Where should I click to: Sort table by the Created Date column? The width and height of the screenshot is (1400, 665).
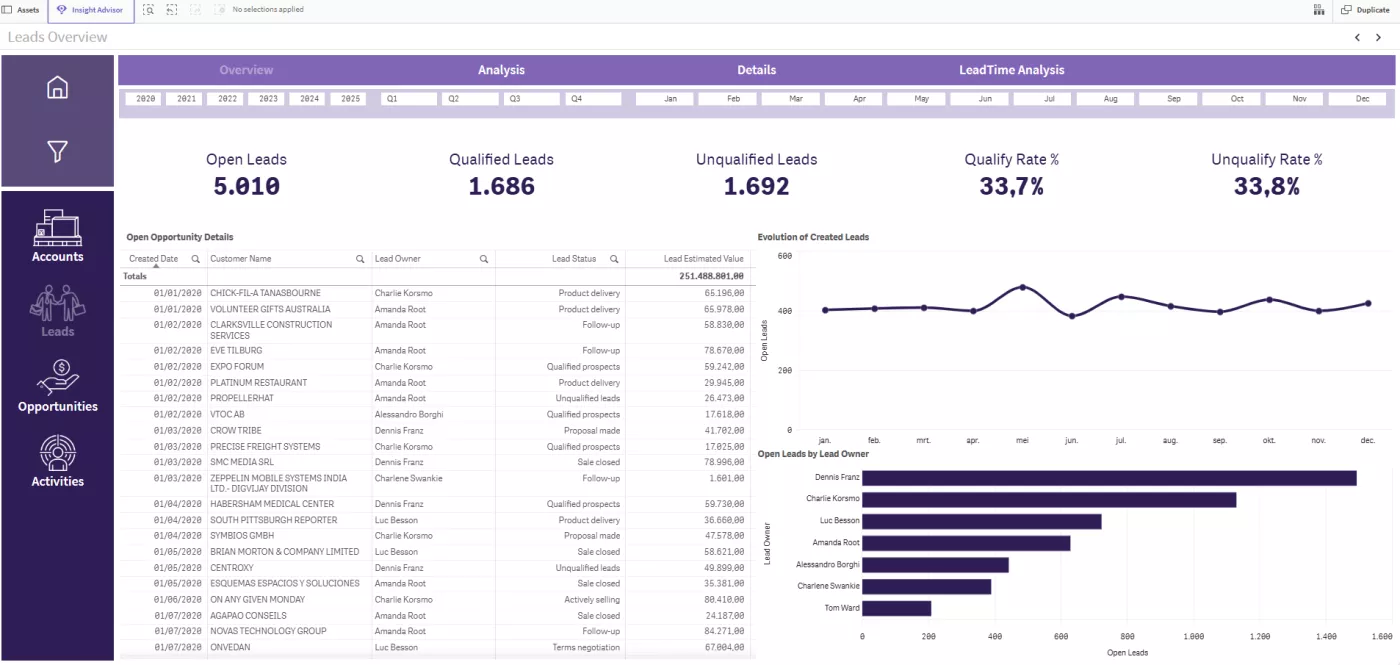pyautogui.click(x=155, y=258)
